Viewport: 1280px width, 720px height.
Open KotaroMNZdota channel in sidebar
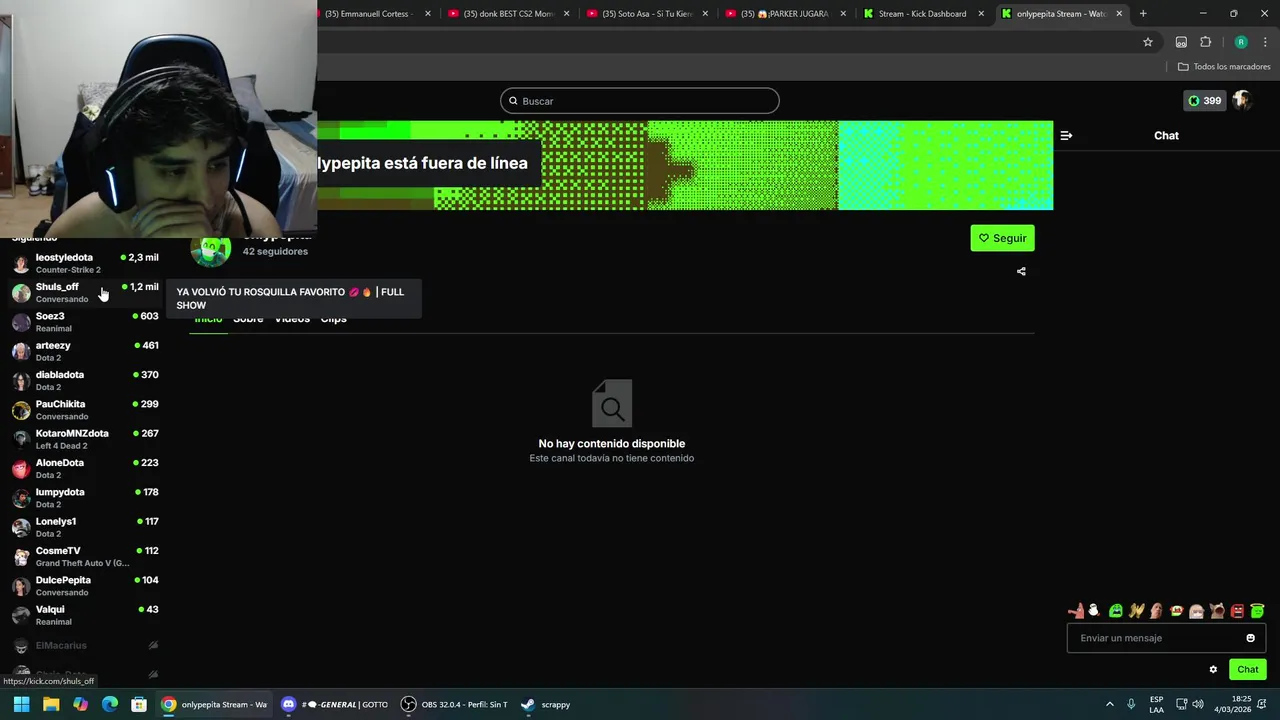pyautogui.click(x=85, y=439)
